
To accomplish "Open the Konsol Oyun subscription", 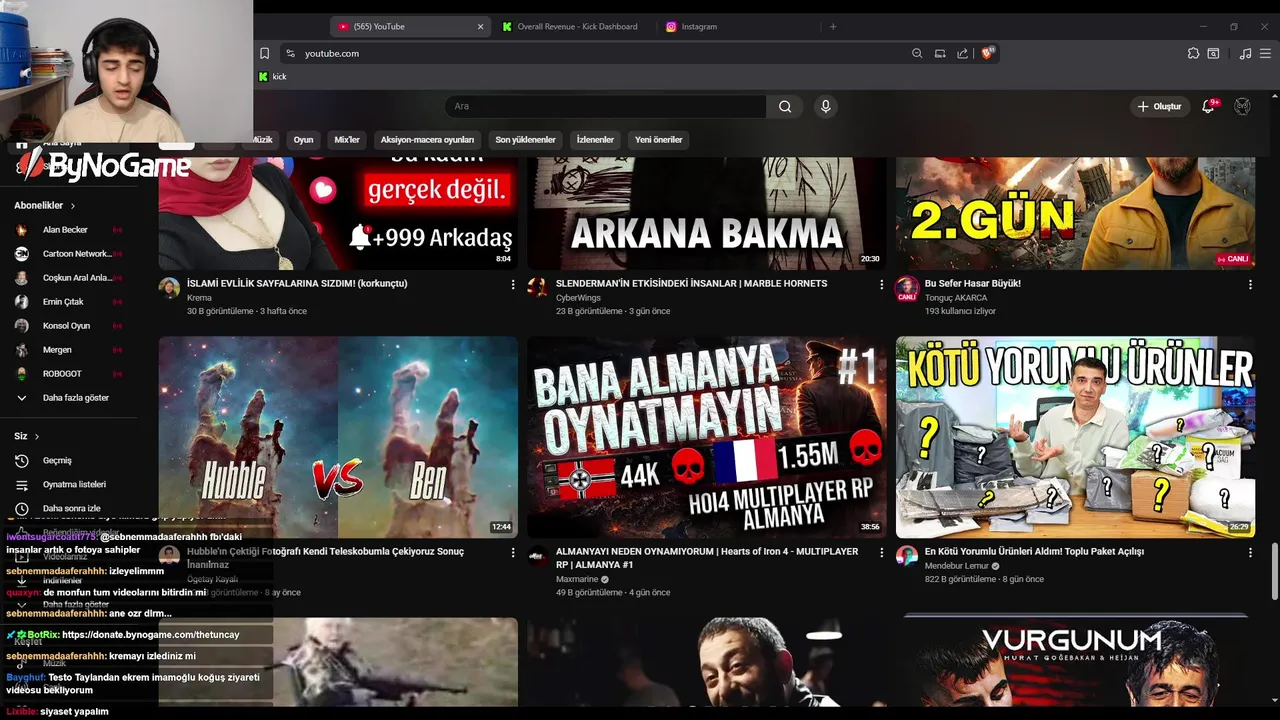I will click(68, 326).
